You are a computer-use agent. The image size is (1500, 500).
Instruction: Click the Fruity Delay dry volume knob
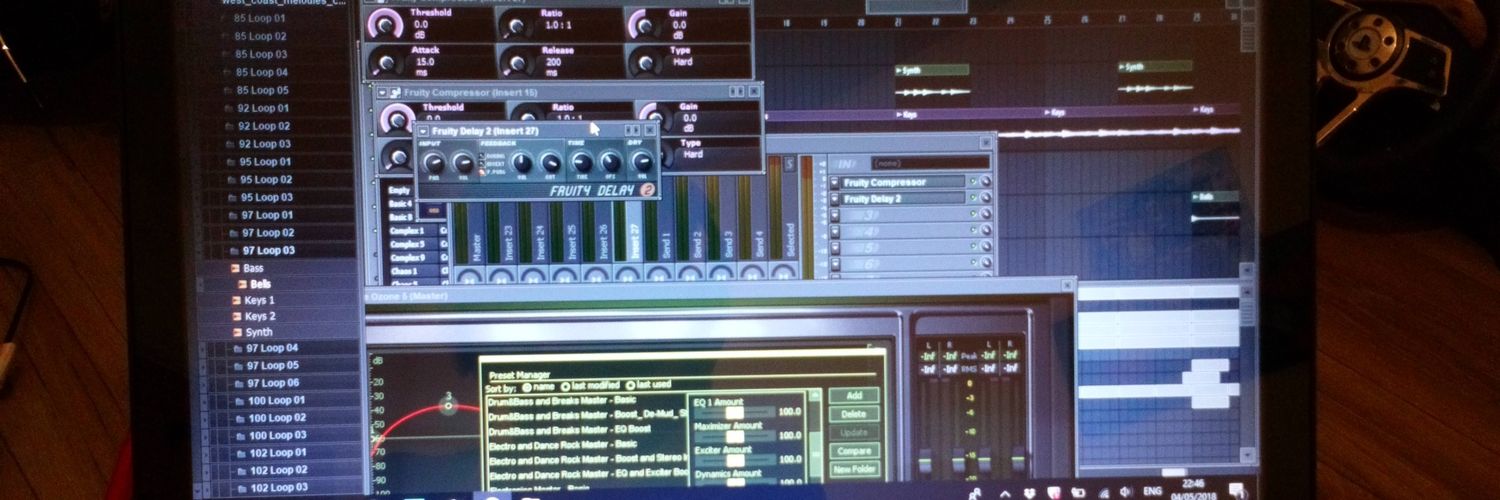[642, 162]
